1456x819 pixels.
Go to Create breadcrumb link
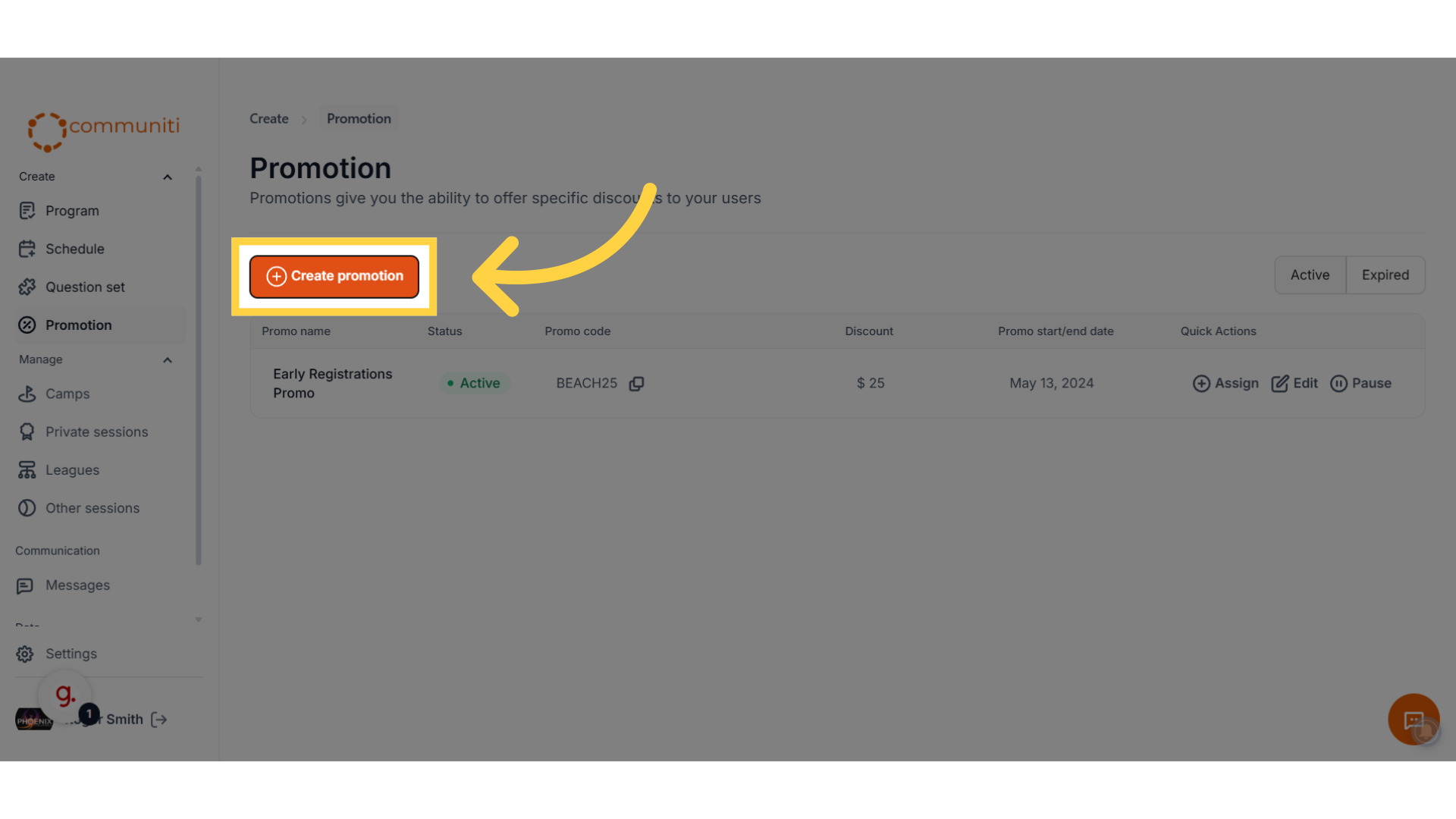pos(269,119)
